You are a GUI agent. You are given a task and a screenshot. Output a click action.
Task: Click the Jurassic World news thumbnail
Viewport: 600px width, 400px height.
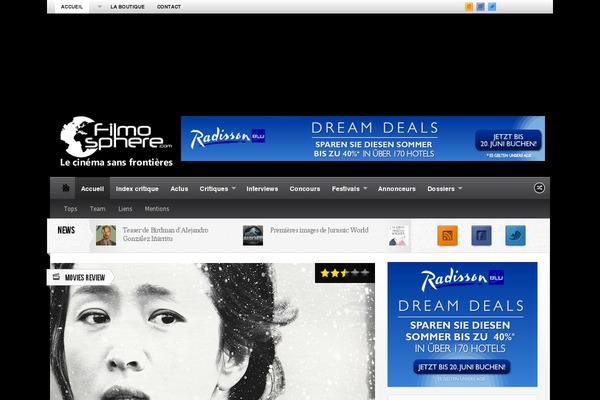pyautogui.click(x=253, y=235)
